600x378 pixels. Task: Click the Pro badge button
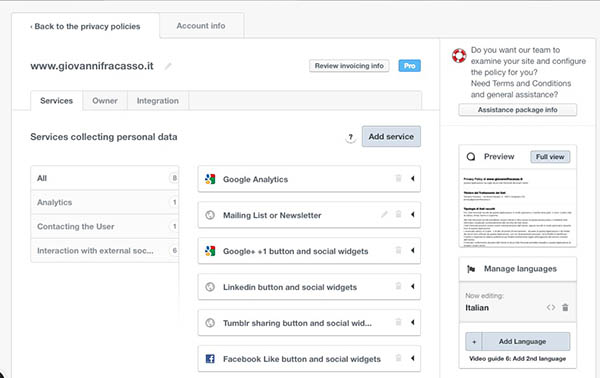(x=409, y=66)
